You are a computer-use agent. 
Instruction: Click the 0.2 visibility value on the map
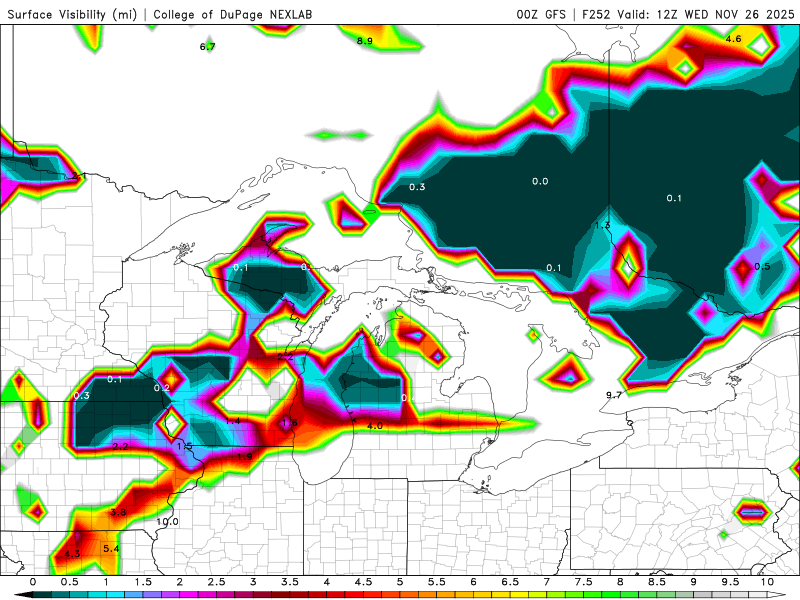click(x=162, y=388)
